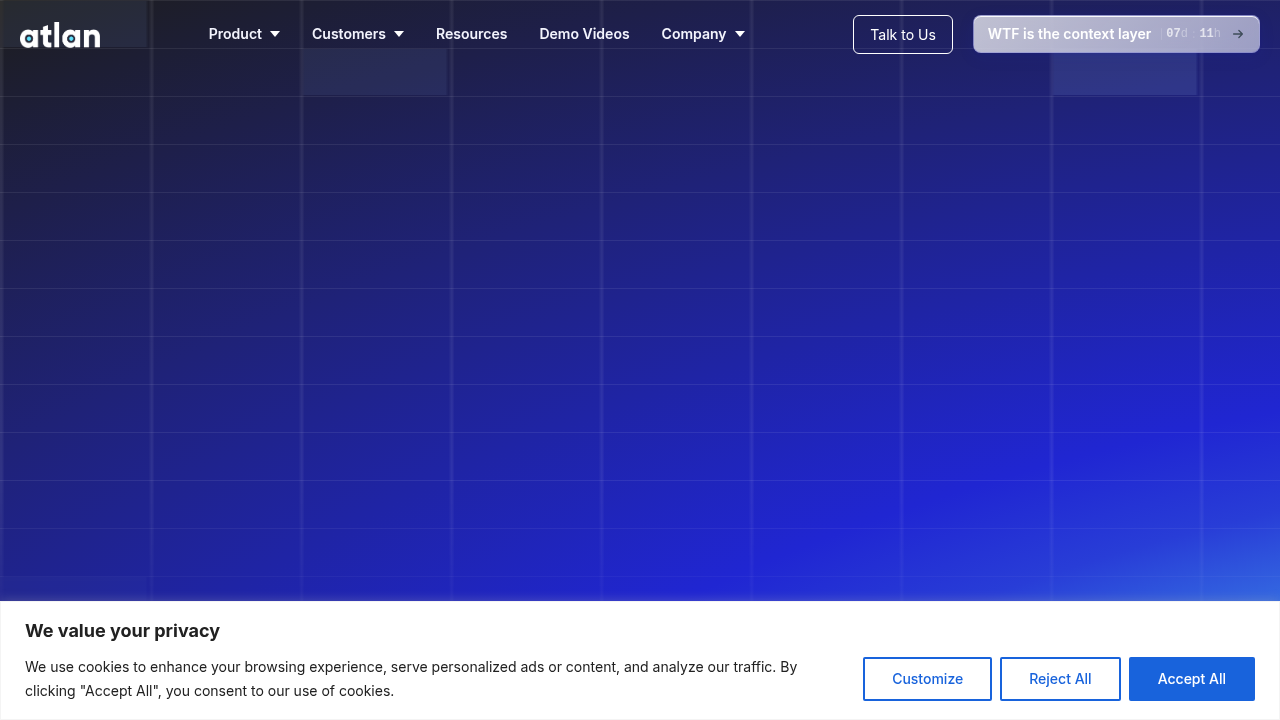This screenshot has width=1280, height=720.
Task: Go to Resources page
Action: (471, 34)
